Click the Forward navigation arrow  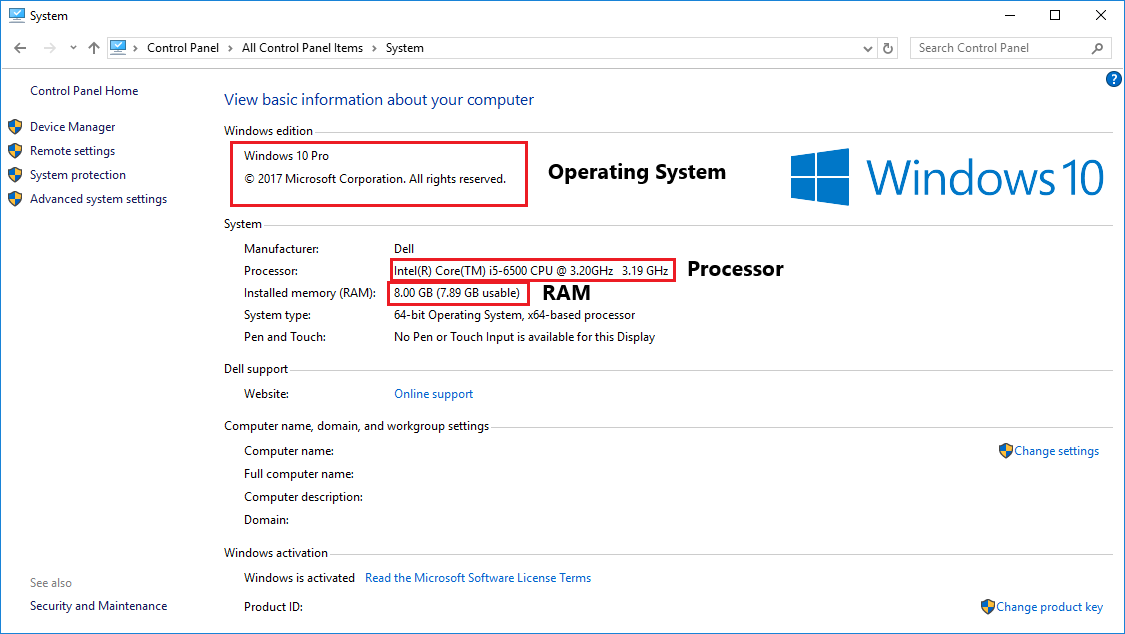point(50,48)
